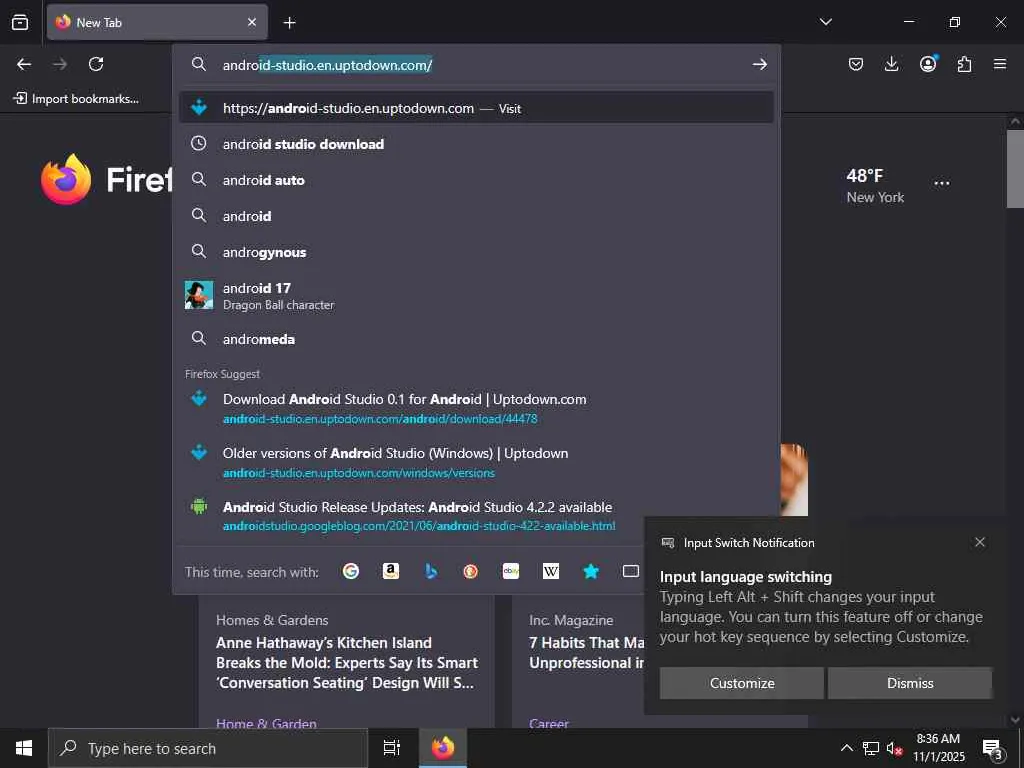Select 'android auto' search suggestion

tap(476, 180)
